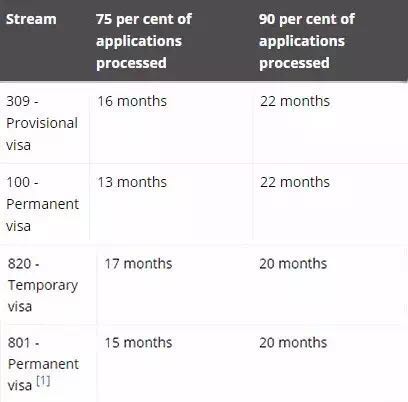
Task: Click the number 309 in the stream column
Action: (18, 101)
